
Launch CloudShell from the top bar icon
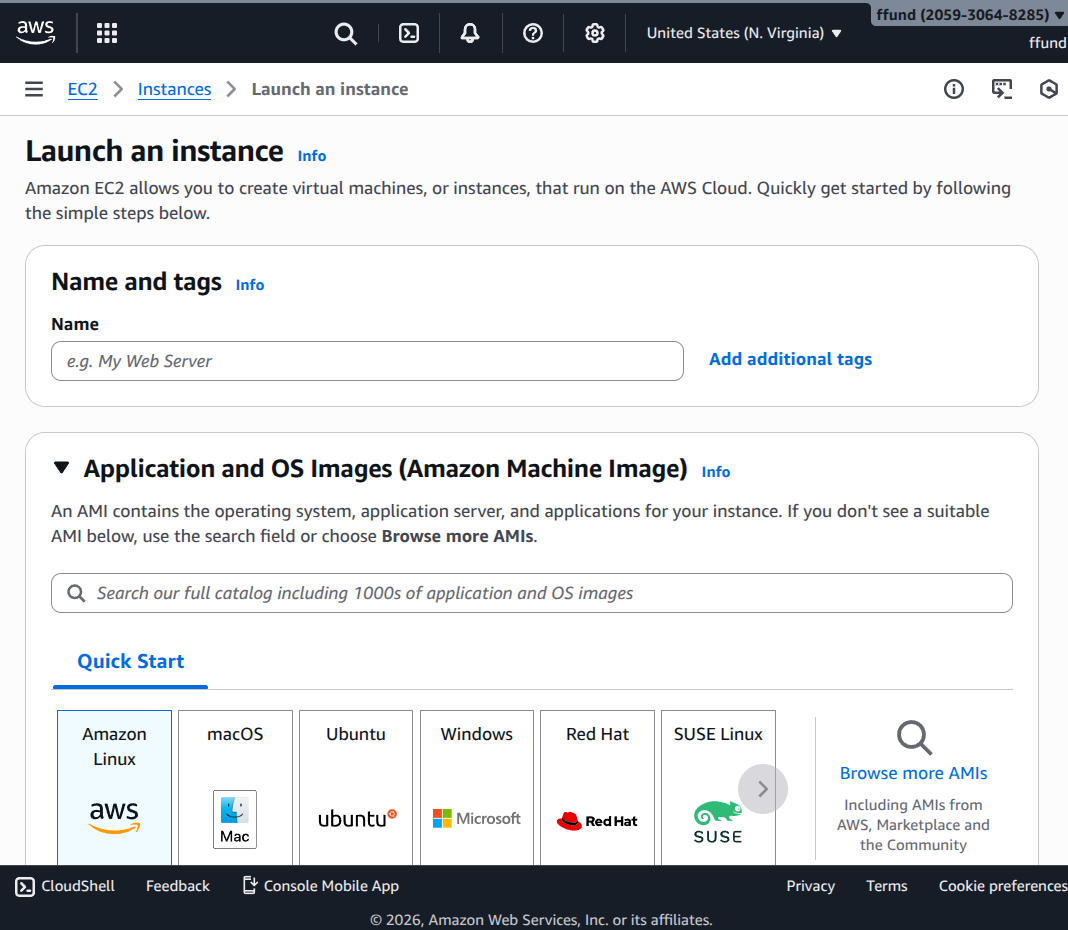(409, 33)
